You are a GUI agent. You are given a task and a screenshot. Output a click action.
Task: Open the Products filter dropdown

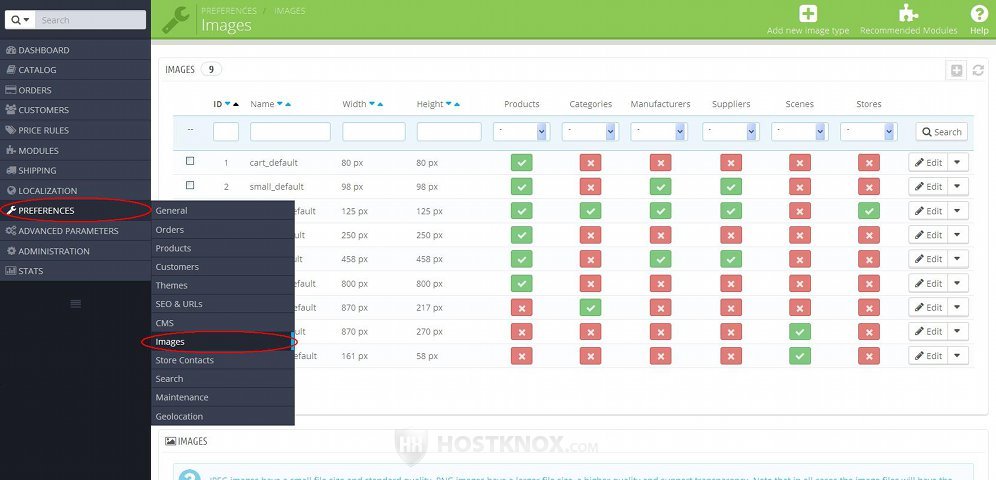pyautogui.click(x=522, y=131)
